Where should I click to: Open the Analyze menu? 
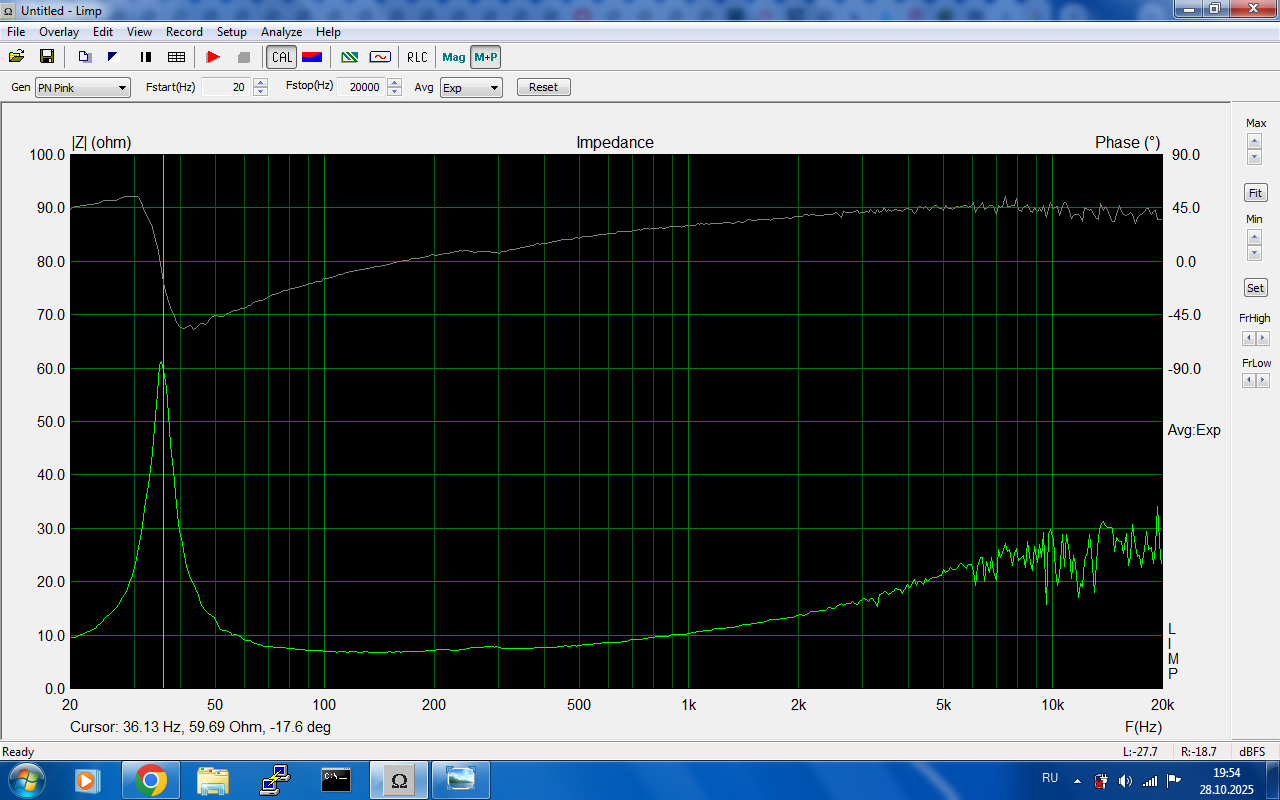pyautogui.click(x=282, y=32)
